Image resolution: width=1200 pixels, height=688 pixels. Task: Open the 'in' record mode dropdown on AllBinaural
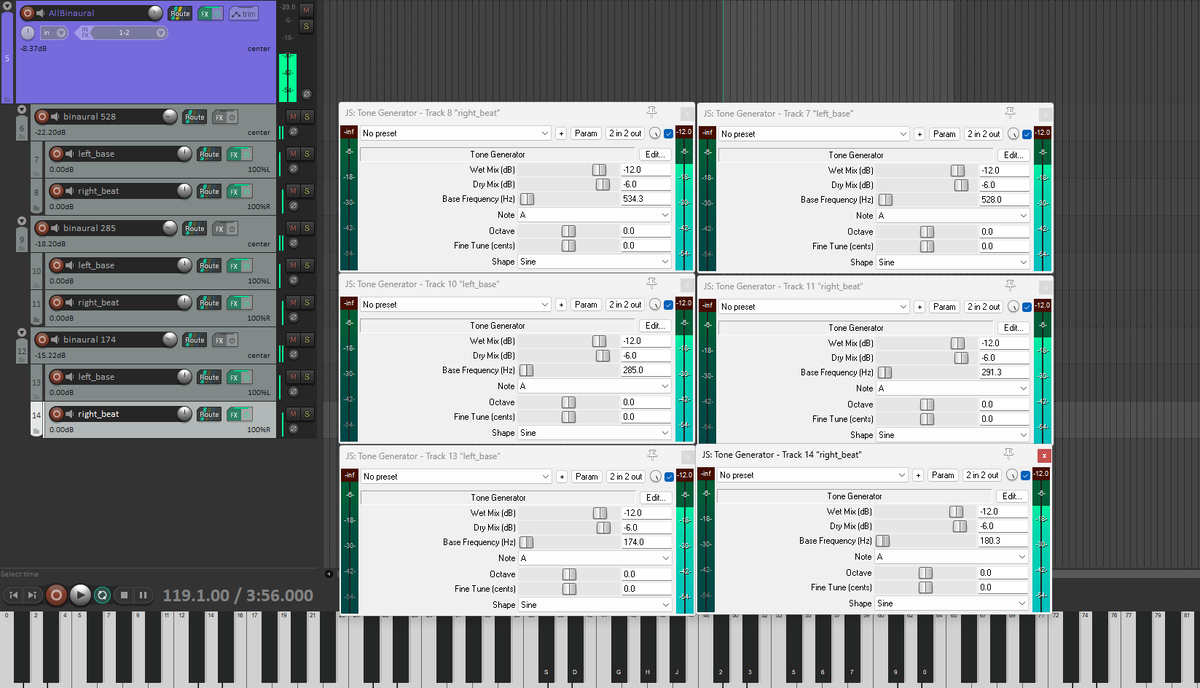tap(53, 33)
